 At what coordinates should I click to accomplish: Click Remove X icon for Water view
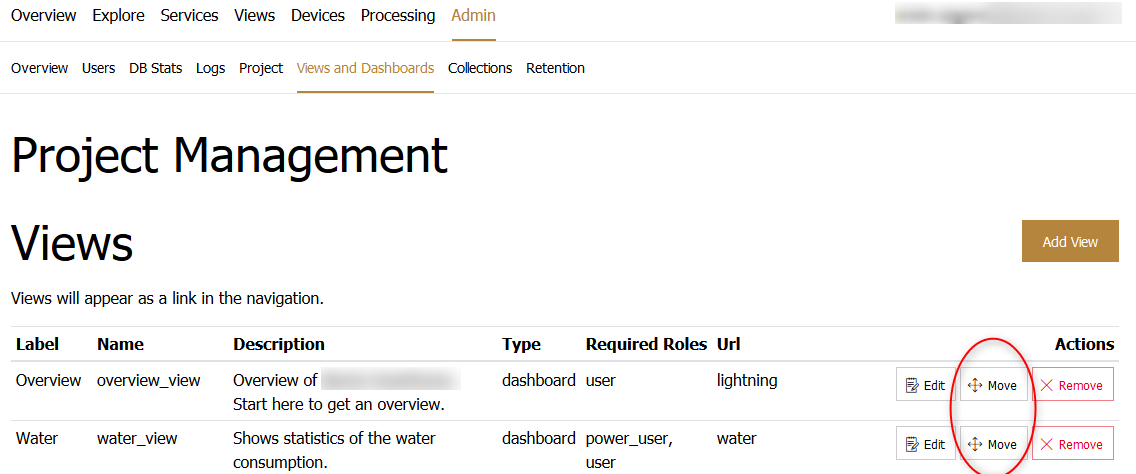point(1047,445)
